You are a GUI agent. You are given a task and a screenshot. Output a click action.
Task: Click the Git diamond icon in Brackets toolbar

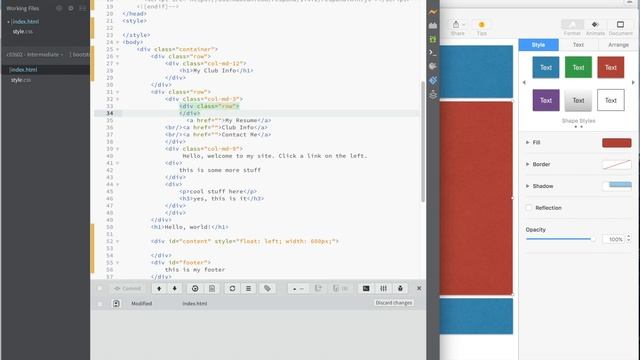pos(433,80)
